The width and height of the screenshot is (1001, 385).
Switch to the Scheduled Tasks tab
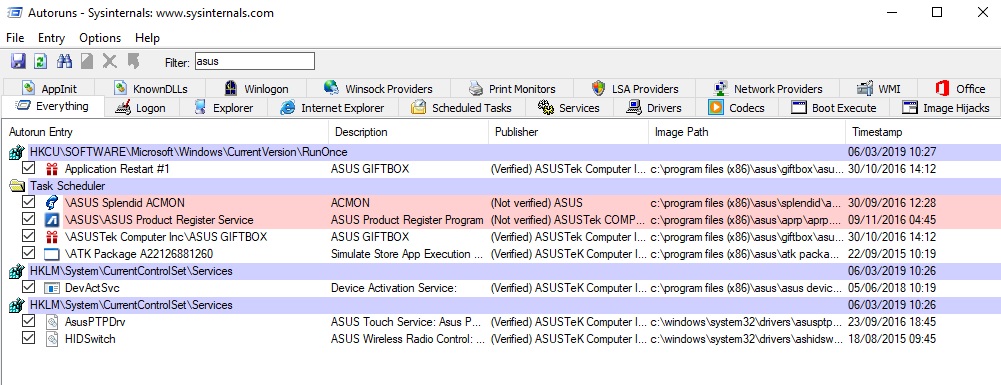[x=461, y=108]
